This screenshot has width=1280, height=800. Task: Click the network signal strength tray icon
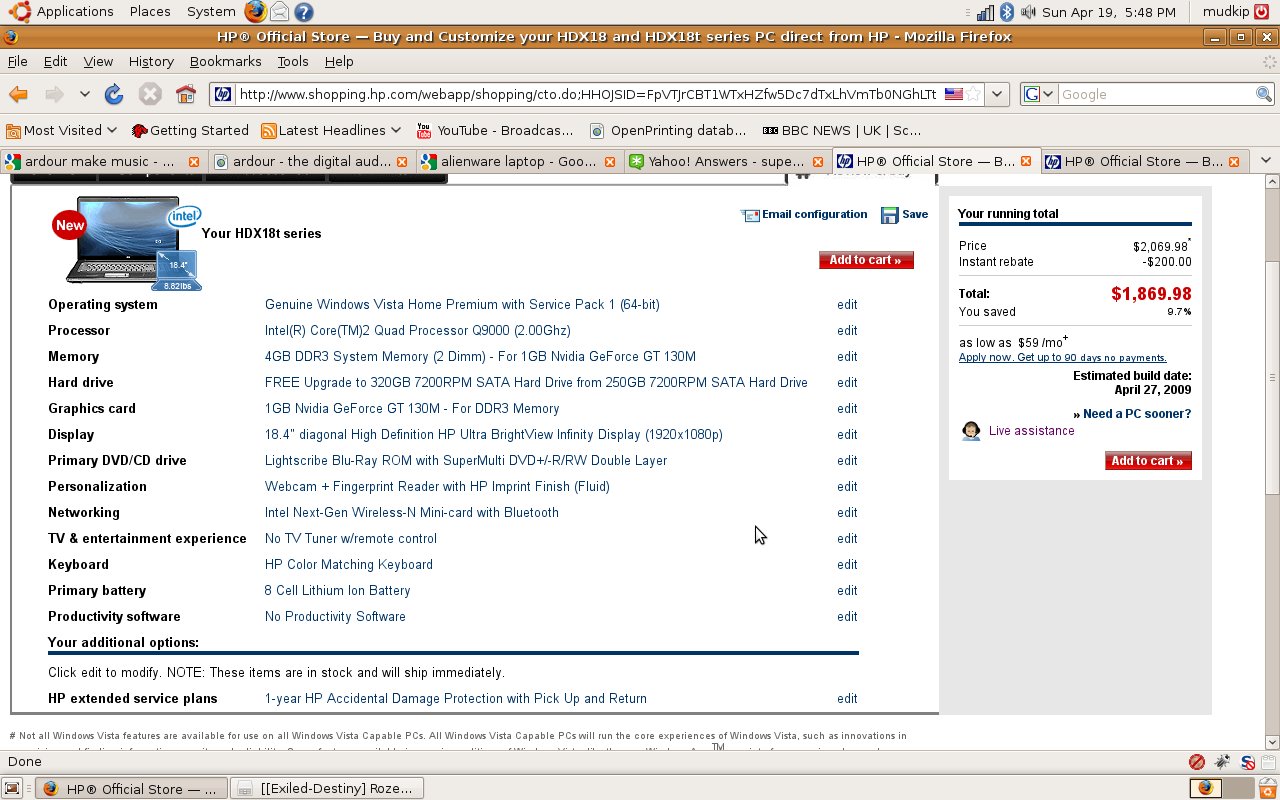pyautogui.click(x=986, y=12)
